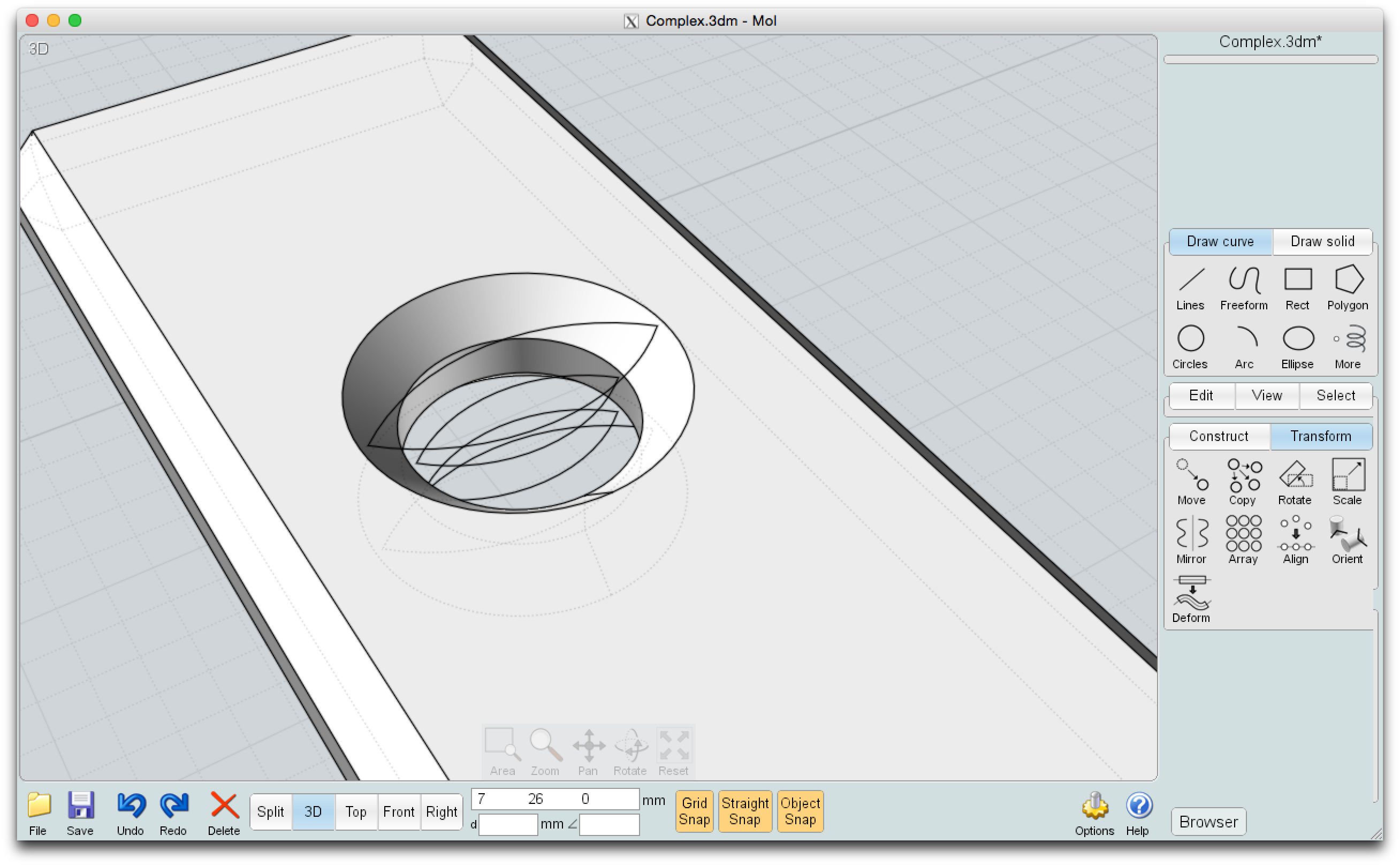
Task: Select the Arc drawing tool
Action: [x=1244, y=348]
